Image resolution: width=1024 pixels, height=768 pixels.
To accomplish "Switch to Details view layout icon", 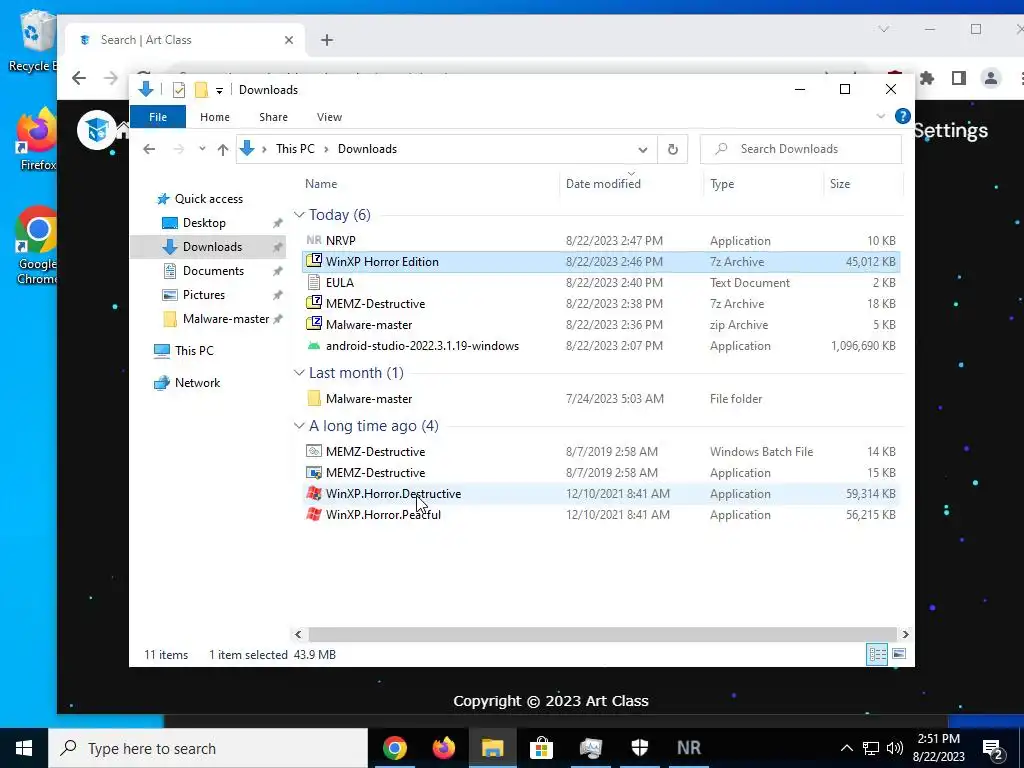I will coord(877,654).
